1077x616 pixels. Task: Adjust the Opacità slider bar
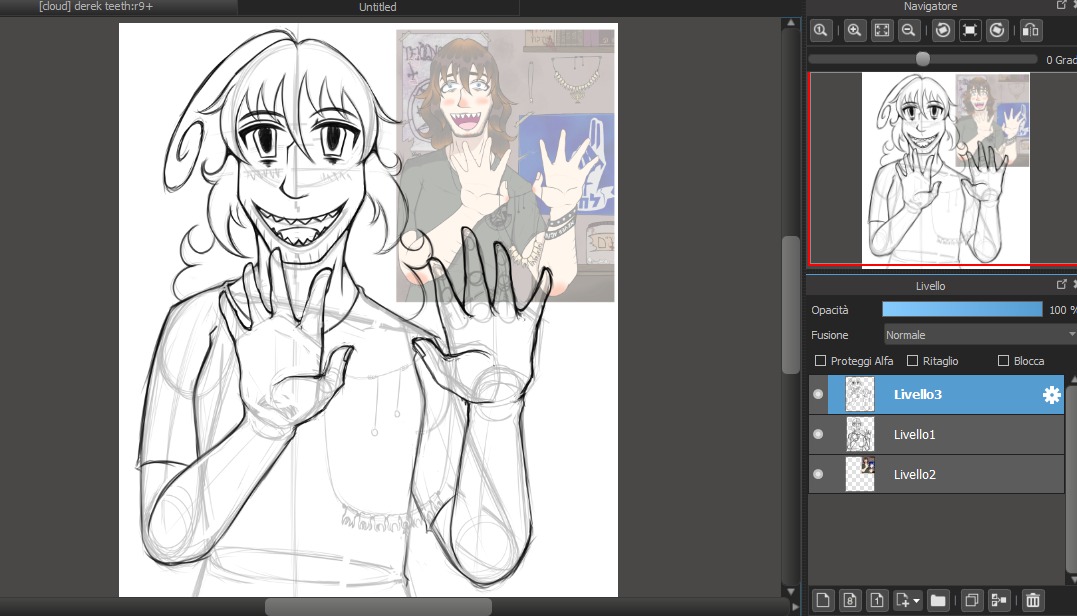(x=962, y=310)
